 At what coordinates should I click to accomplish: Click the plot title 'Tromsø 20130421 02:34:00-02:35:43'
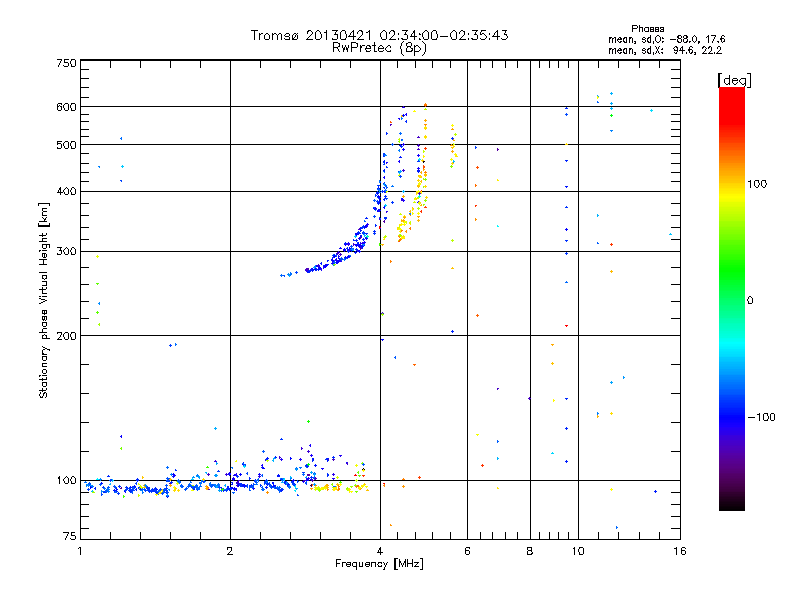click(x=379, y=35)
